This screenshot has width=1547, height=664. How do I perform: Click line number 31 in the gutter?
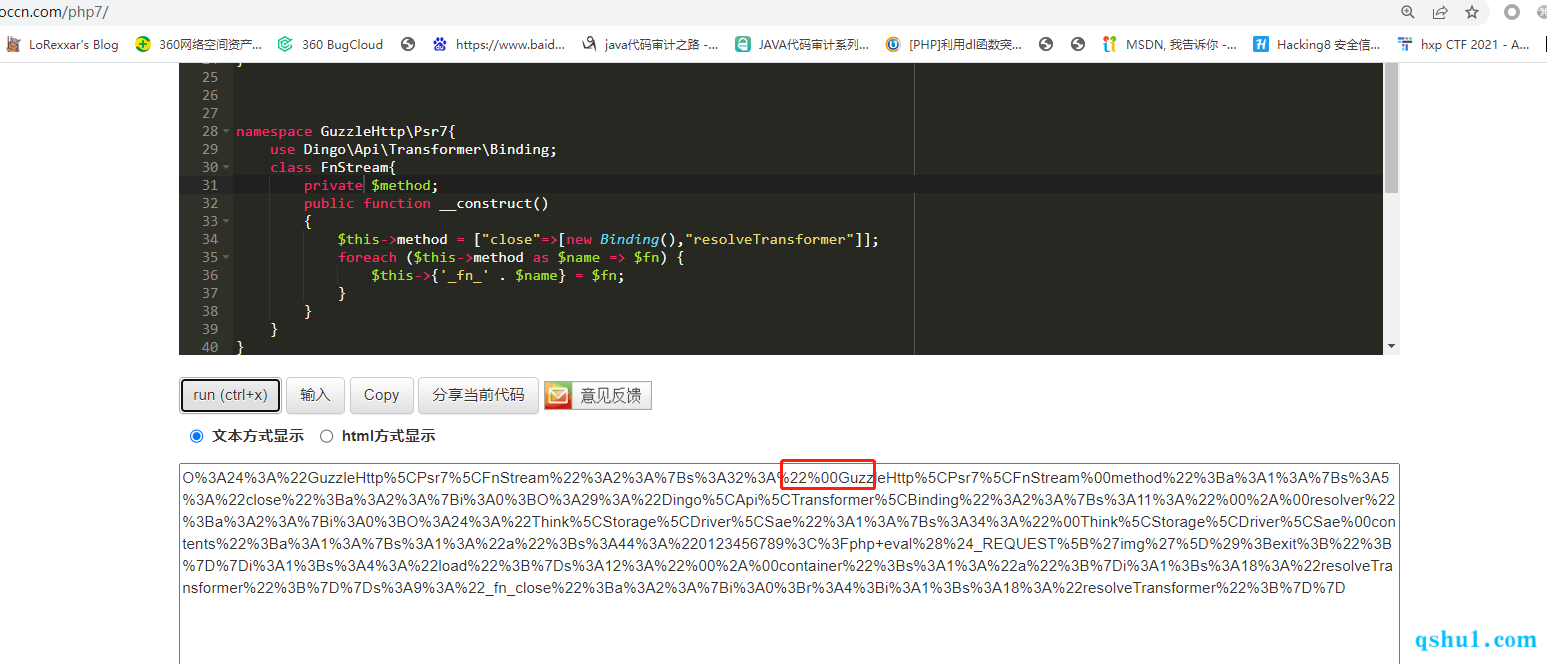point(209,185)
